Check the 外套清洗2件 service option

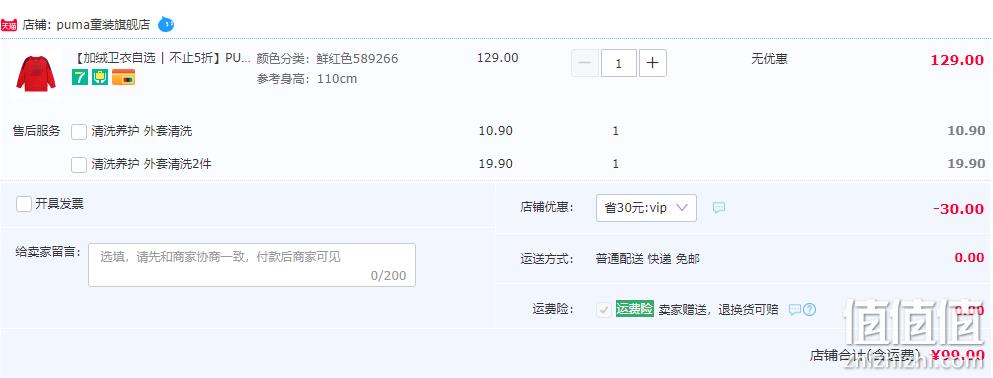coord(79,165)
